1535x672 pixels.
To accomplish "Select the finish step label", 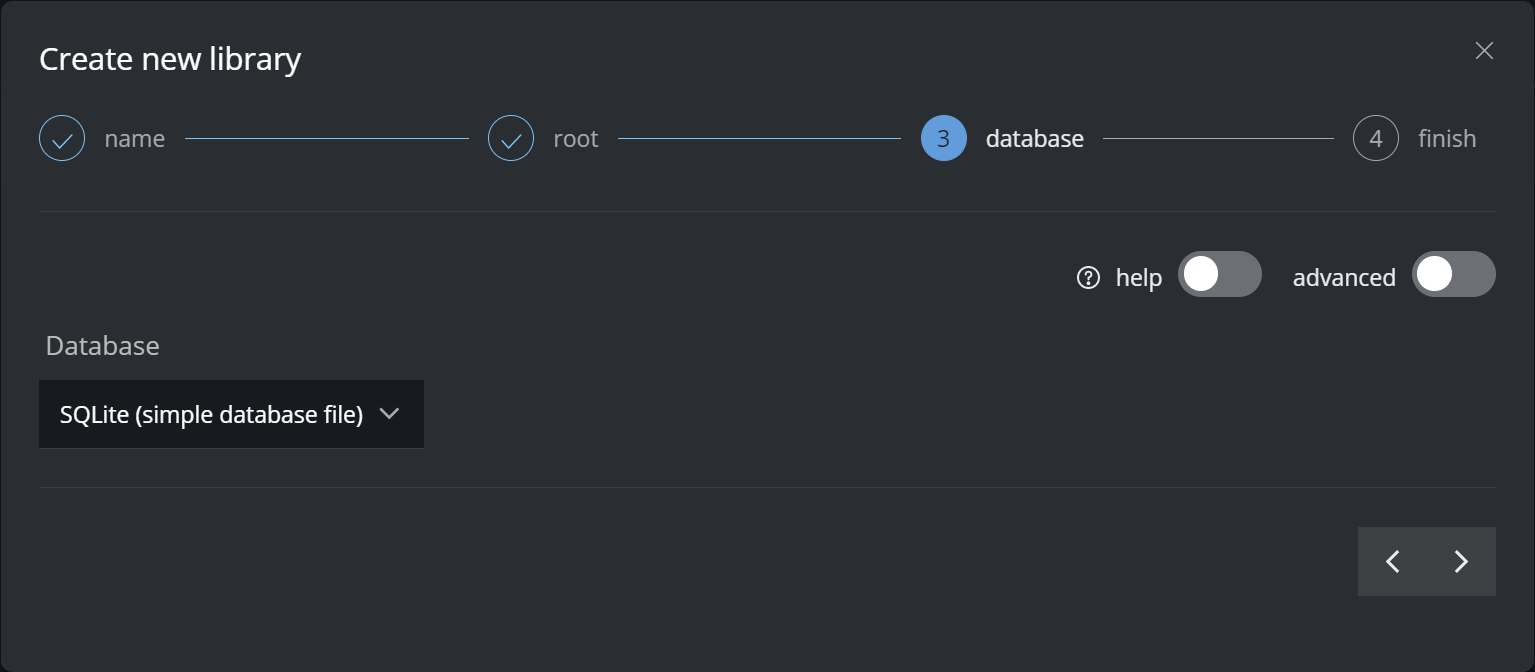I will coord(1446,139).
